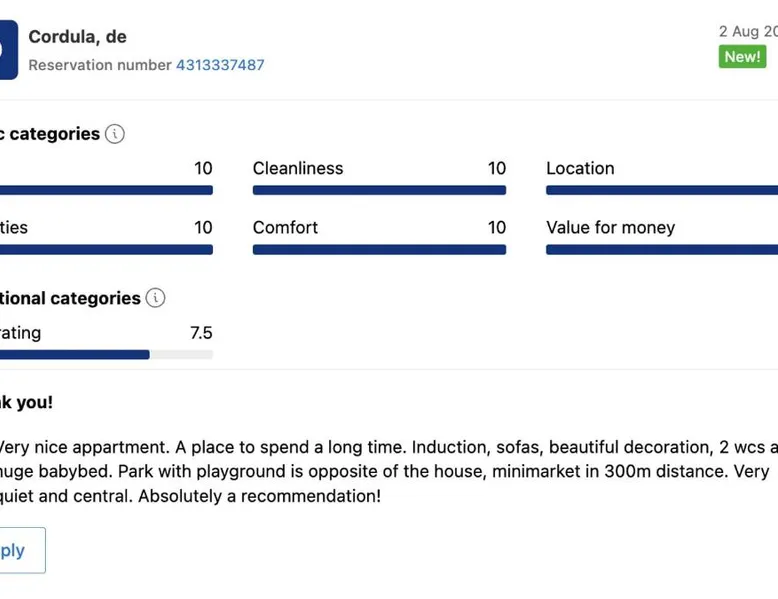This screenshot has height=599, width=778.
Task: Click the info icon beside basic categories heading
Action: (x=115, y=134)
